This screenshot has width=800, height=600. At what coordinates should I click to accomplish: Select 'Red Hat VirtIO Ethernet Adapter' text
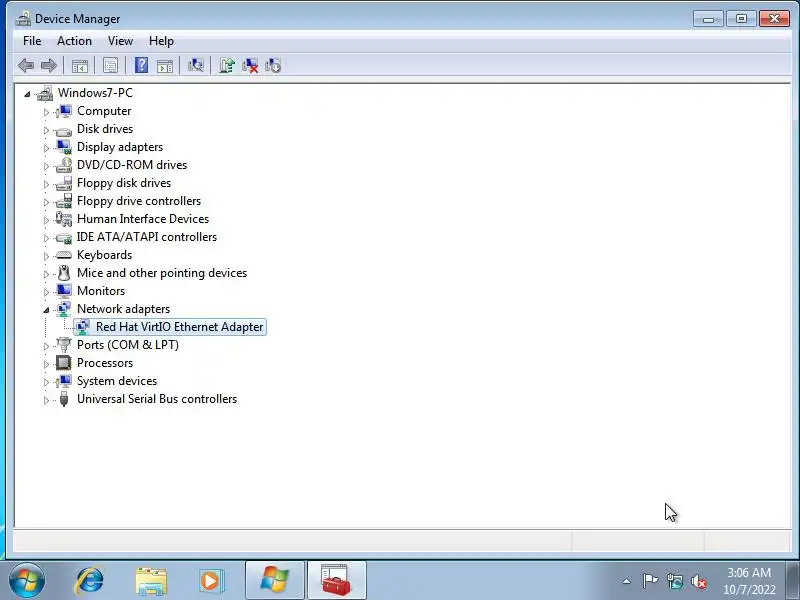pos(180,327)
